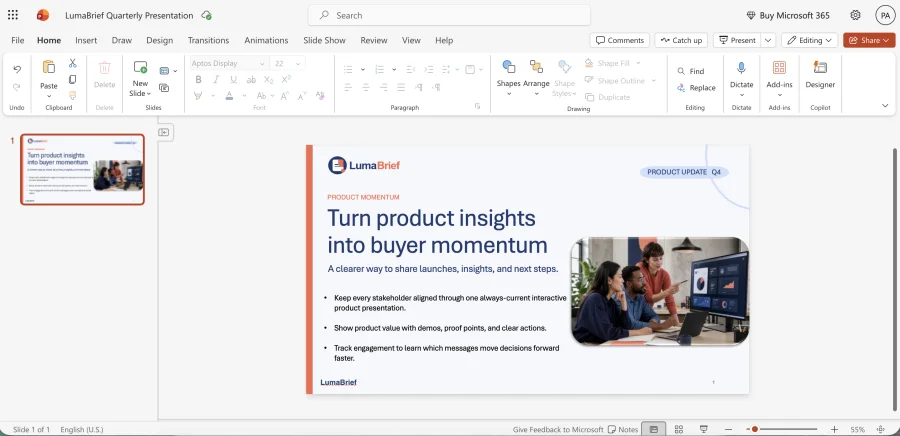Toggle Strikethrough formatting
The image size is (900, 436).
(x=251, y=80)
